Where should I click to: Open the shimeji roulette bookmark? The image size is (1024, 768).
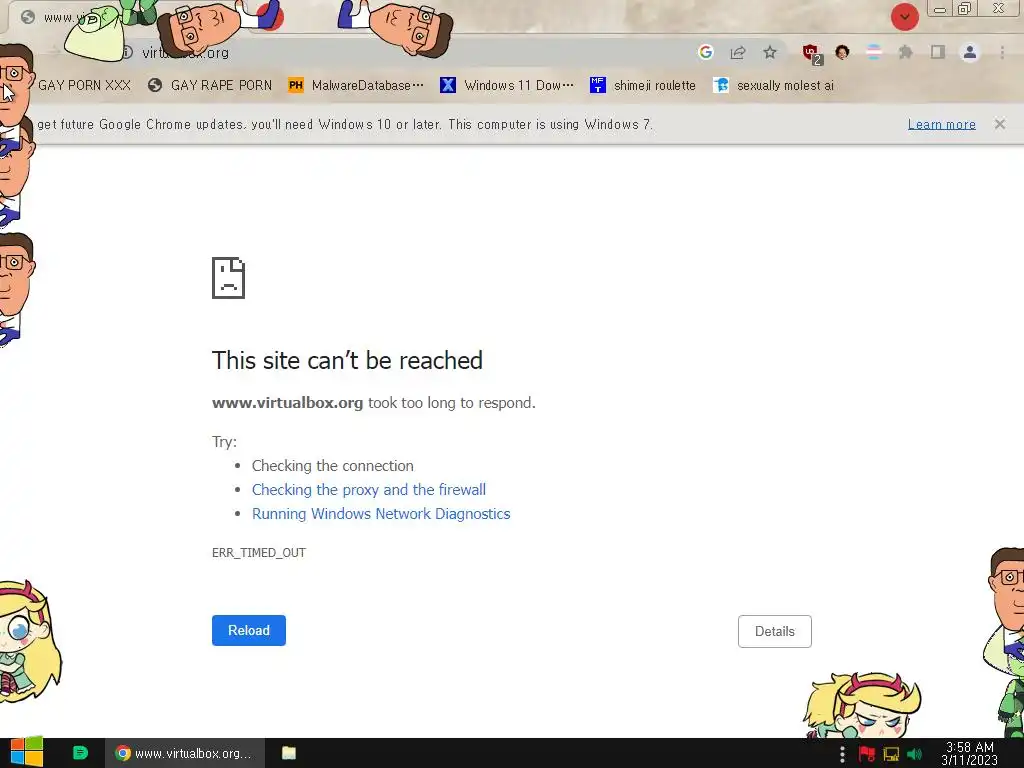643,85
